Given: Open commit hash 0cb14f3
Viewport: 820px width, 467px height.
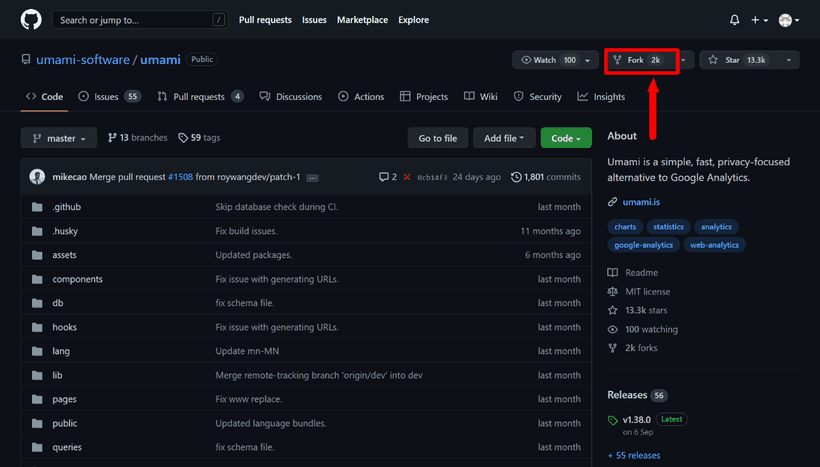Looking at the screenshot, I should pos(432,177).
